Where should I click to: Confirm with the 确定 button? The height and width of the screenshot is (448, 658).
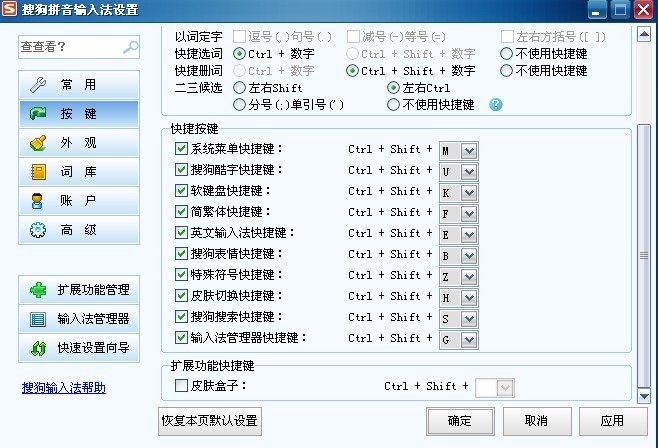click(x=460, y=421)
